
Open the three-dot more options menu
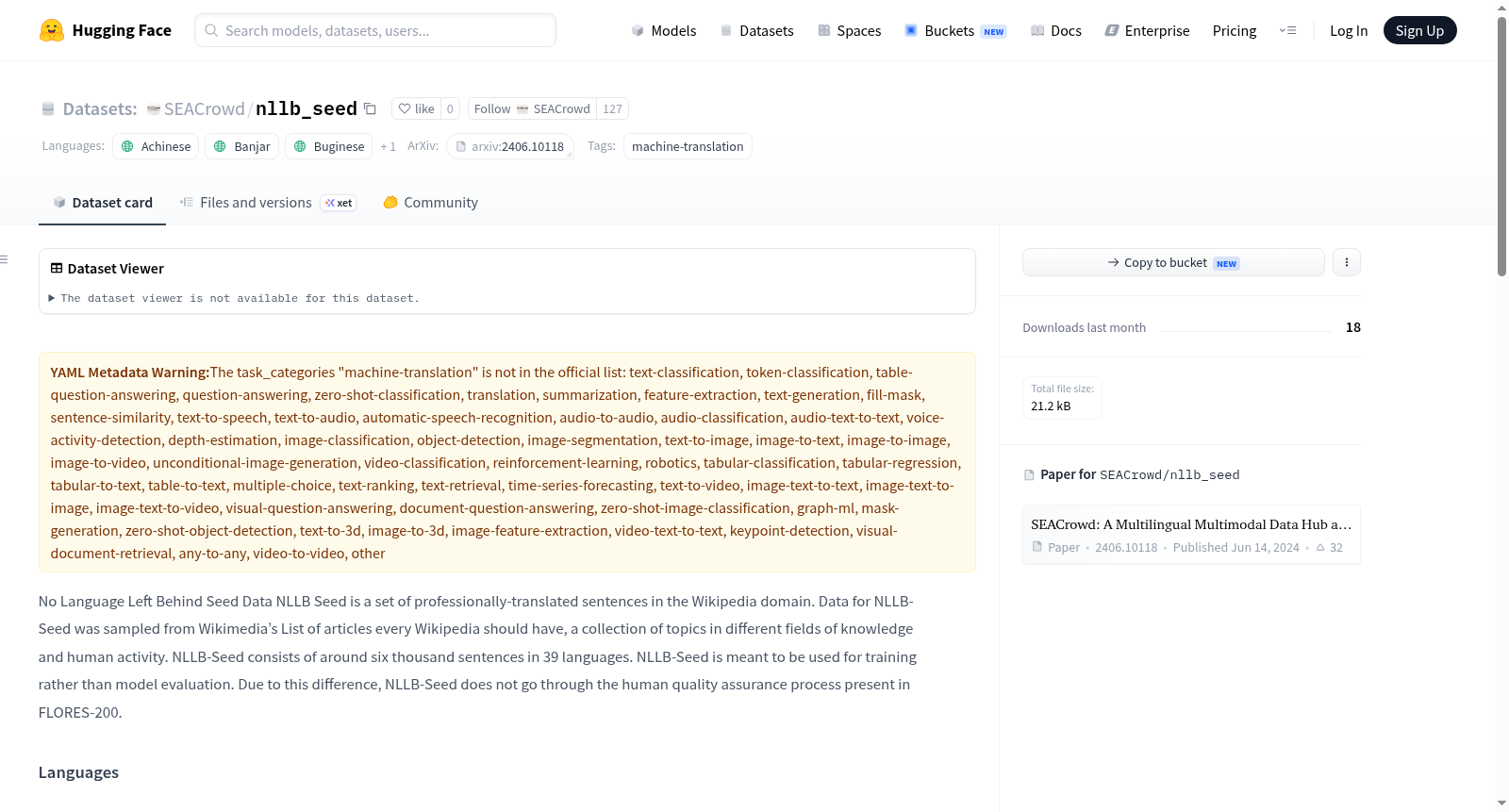click(1347, 262)
